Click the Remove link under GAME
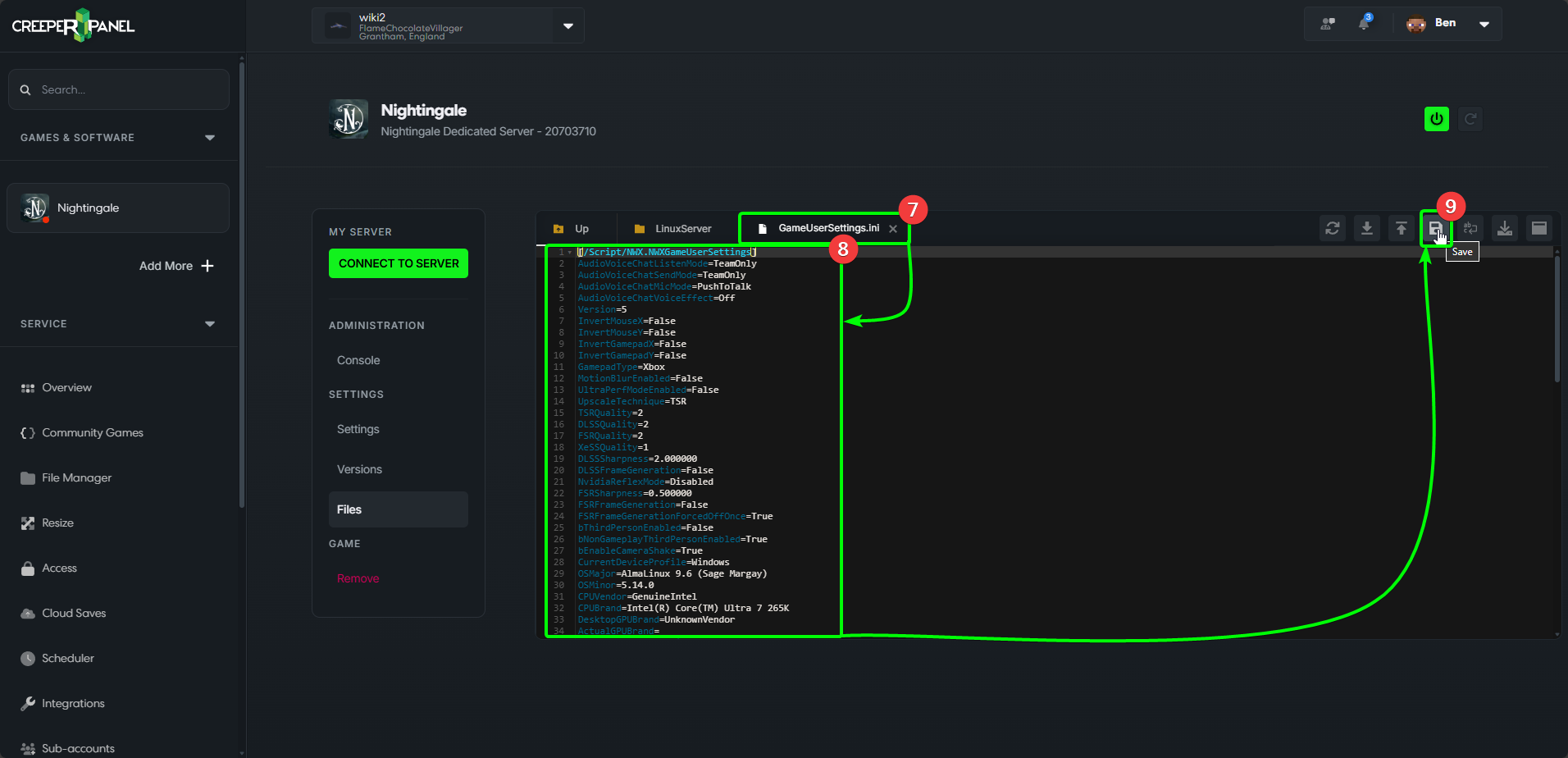1568x758 pixels. pyautogui.click(x=358, y=578)
